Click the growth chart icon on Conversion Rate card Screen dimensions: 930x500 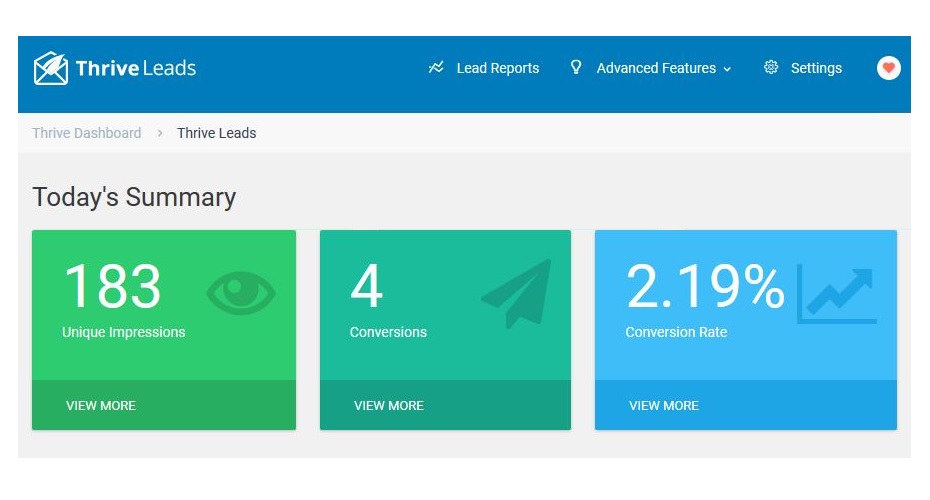[836, 294]
